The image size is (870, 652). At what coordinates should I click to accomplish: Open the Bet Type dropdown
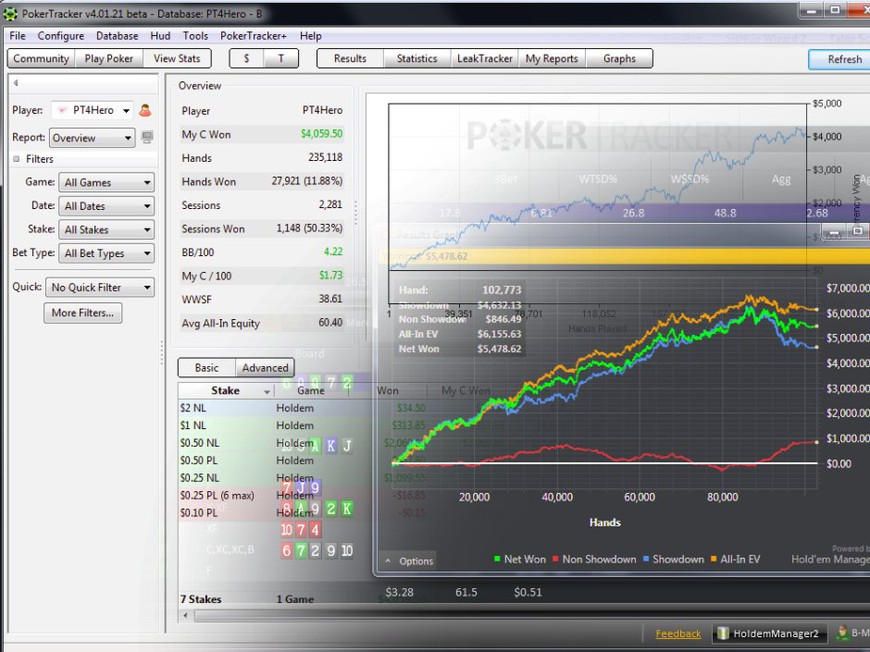[107, 254]
